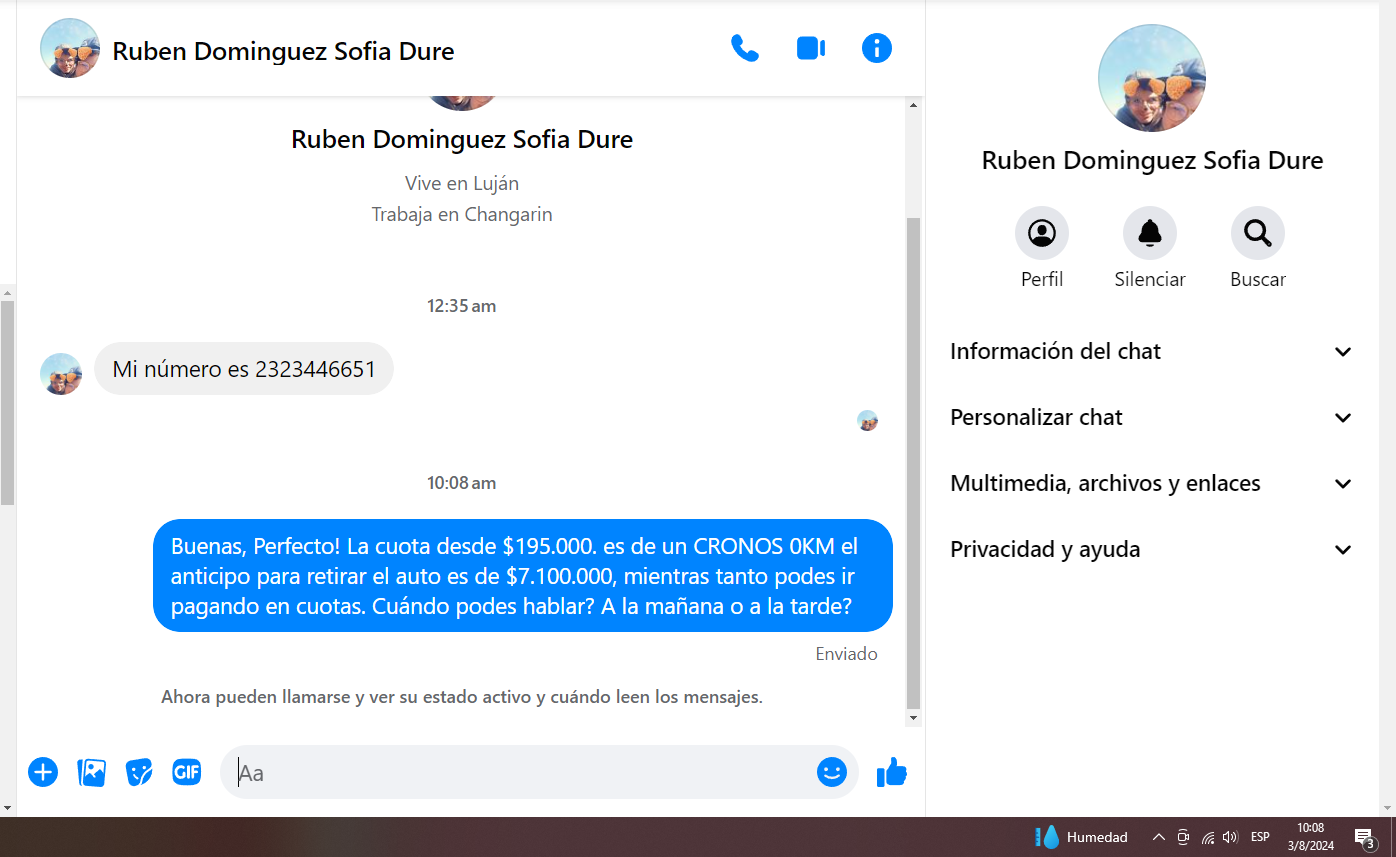Send a thumbs-up like
This screenshot has height=857, width=1396.
(x=891, y=772)
